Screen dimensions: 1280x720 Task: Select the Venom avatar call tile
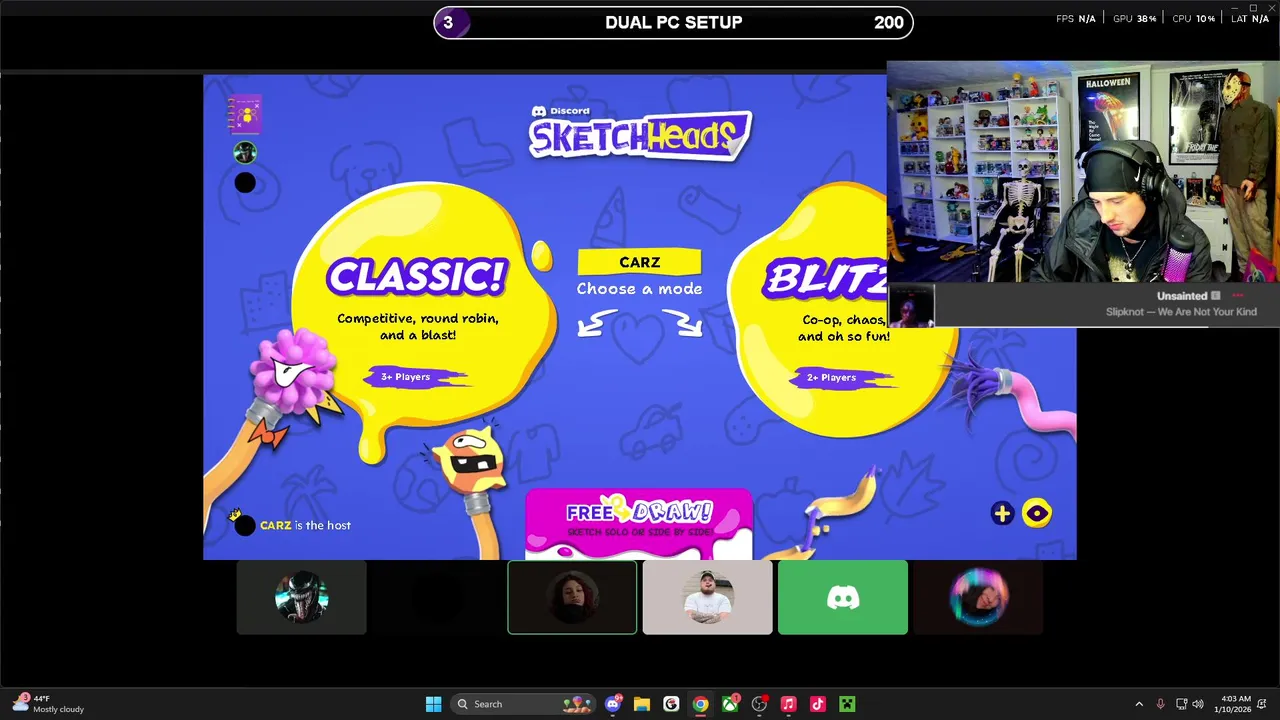301,597
